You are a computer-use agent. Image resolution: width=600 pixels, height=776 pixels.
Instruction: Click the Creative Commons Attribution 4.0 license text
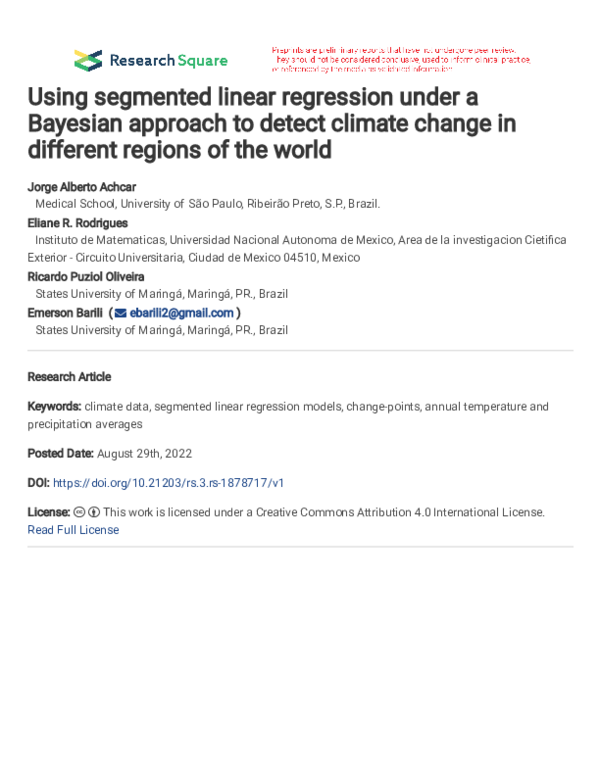[x=323, y=512]
